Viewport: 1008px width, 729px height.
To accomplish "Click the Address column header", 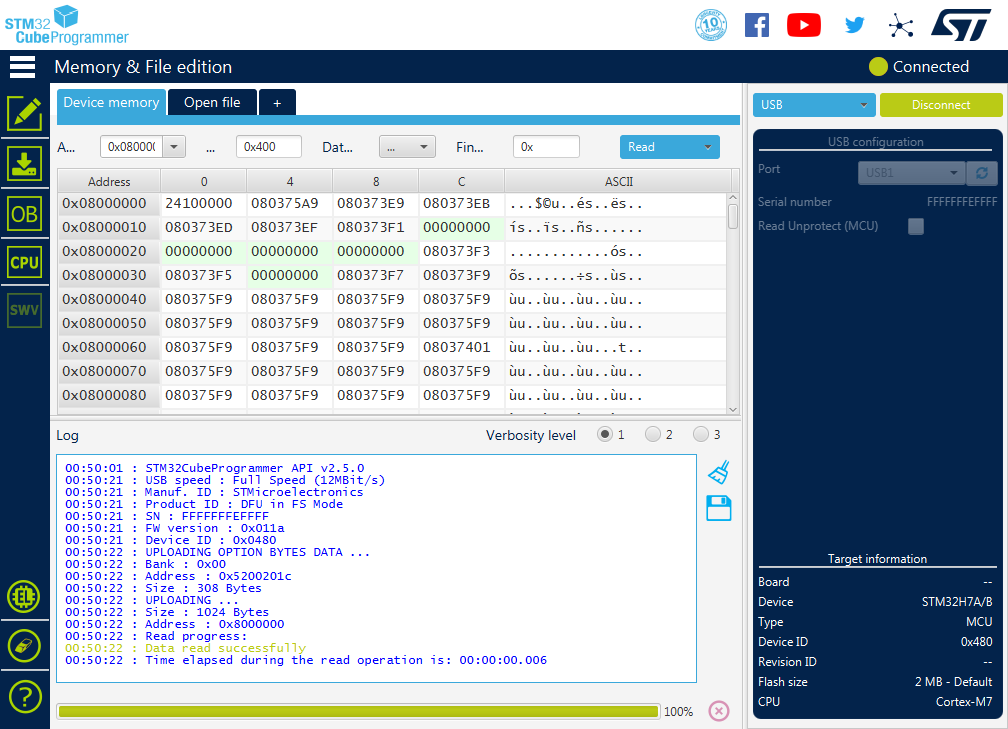I will pos(109,181).
